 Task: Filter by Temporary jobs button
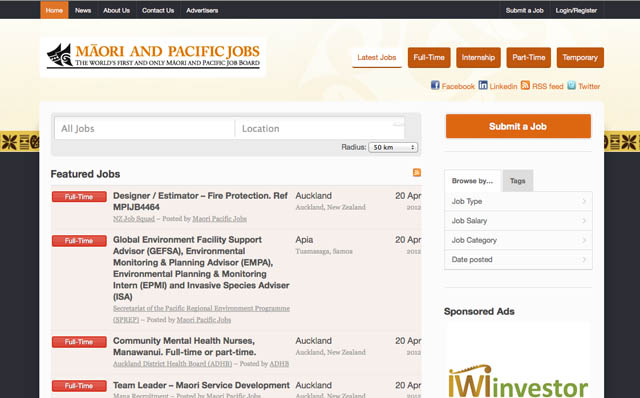click(x=580, y=58)
